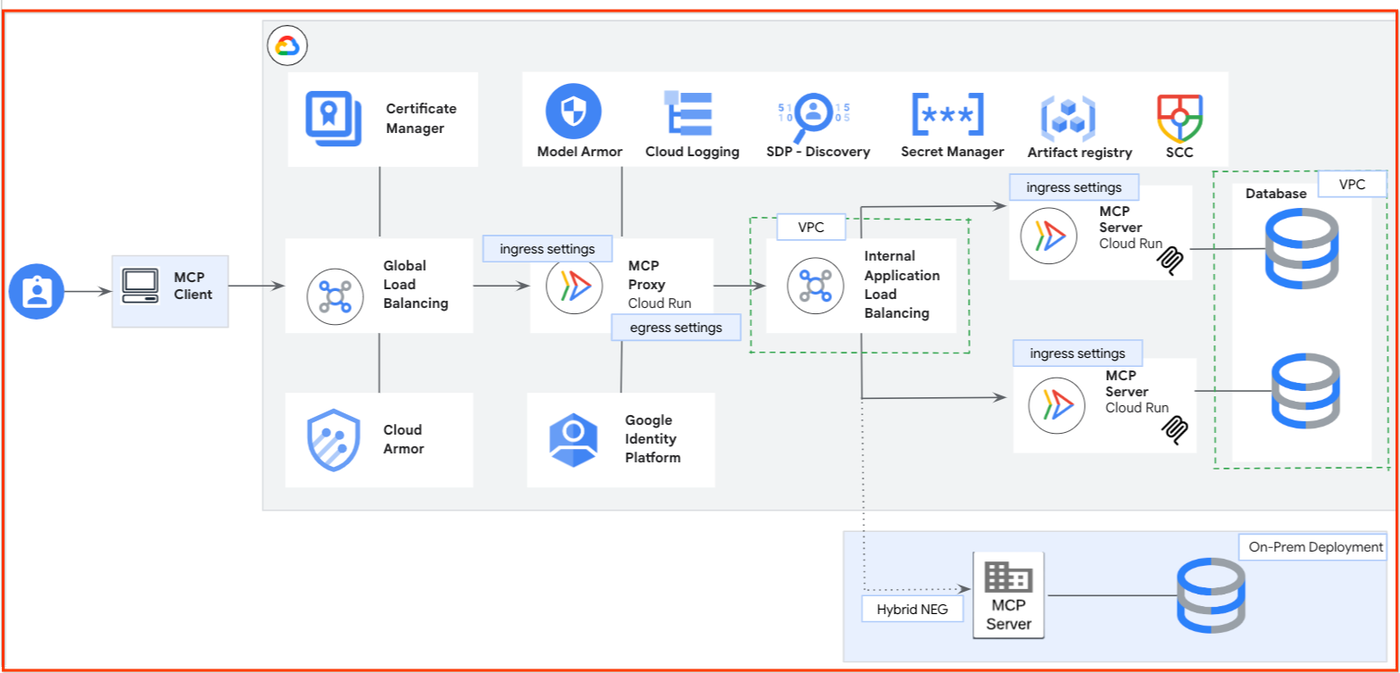The image size is (1400, 673).
Task: Open the Google Identity Platform icon
Action: [573, 438]
